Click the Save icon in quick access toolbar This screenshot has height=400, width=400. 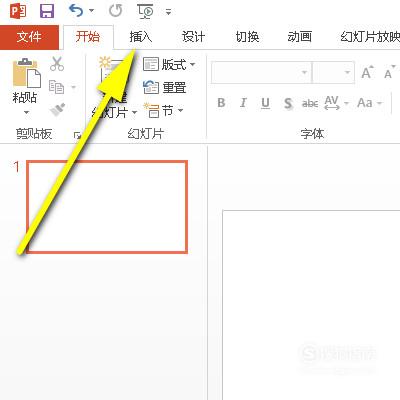47,11
